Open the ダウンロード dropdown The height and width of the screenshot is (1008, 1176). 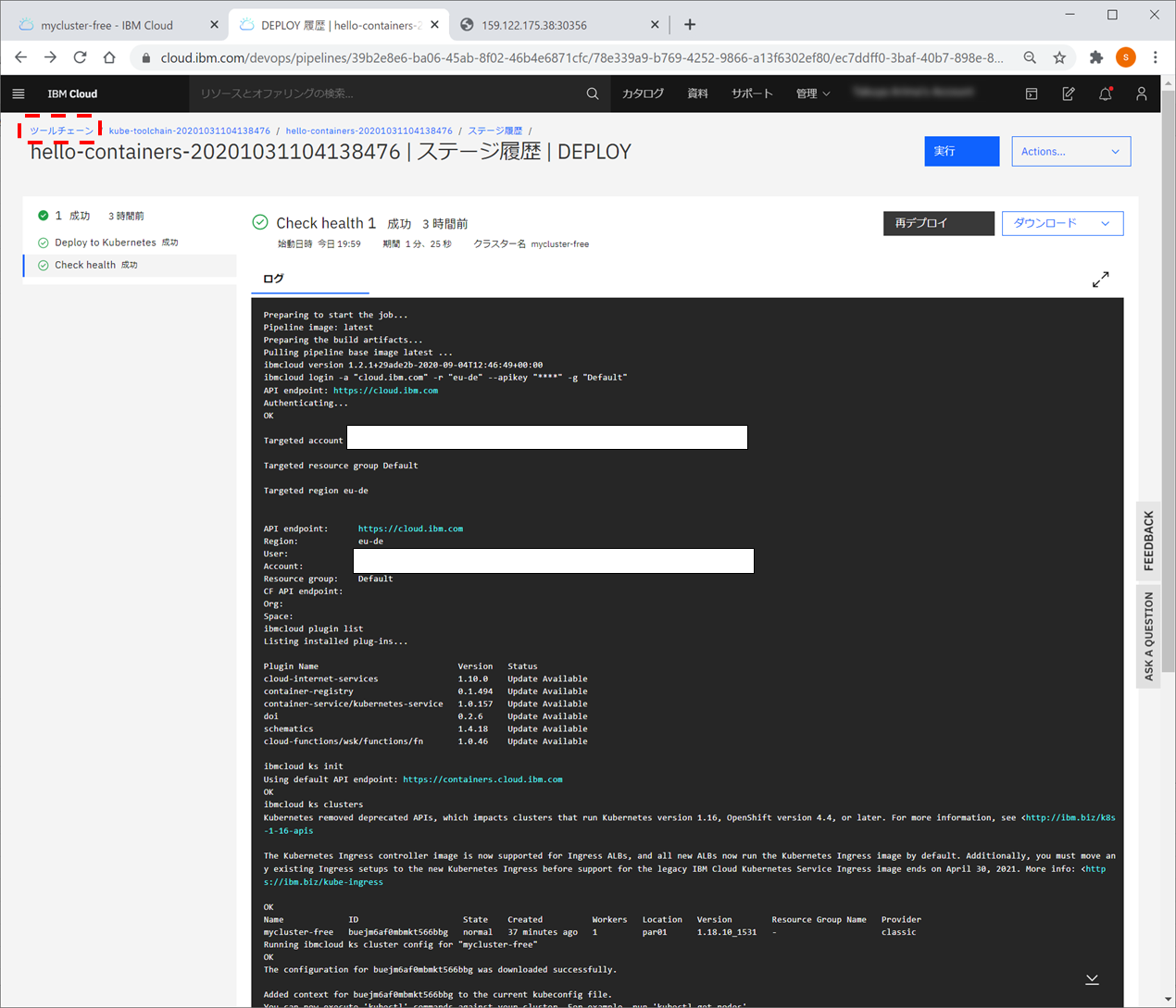point(1062,223)
